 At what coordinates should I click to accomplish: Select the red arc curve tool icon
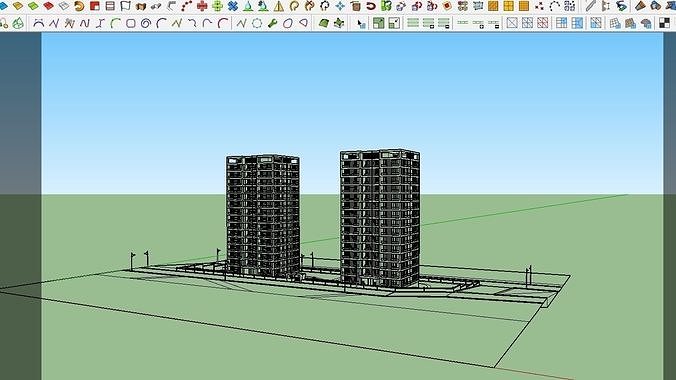[x=223, y=23]
